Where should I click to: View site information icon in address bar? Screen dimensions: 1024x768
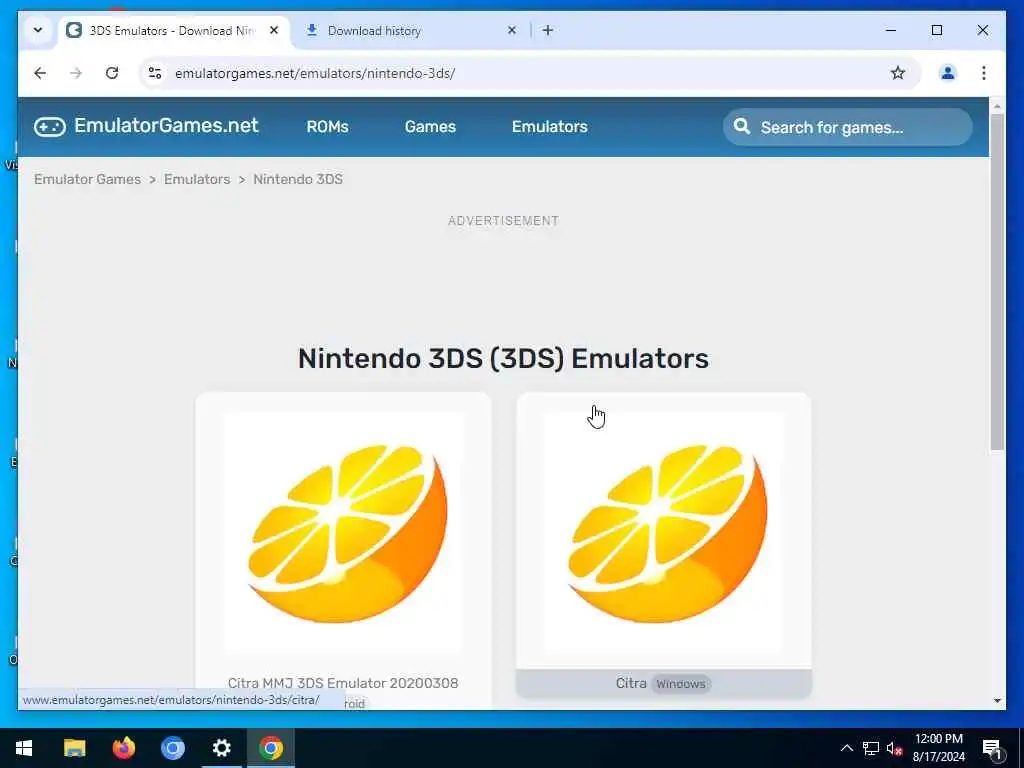click(x=155, y=73)
